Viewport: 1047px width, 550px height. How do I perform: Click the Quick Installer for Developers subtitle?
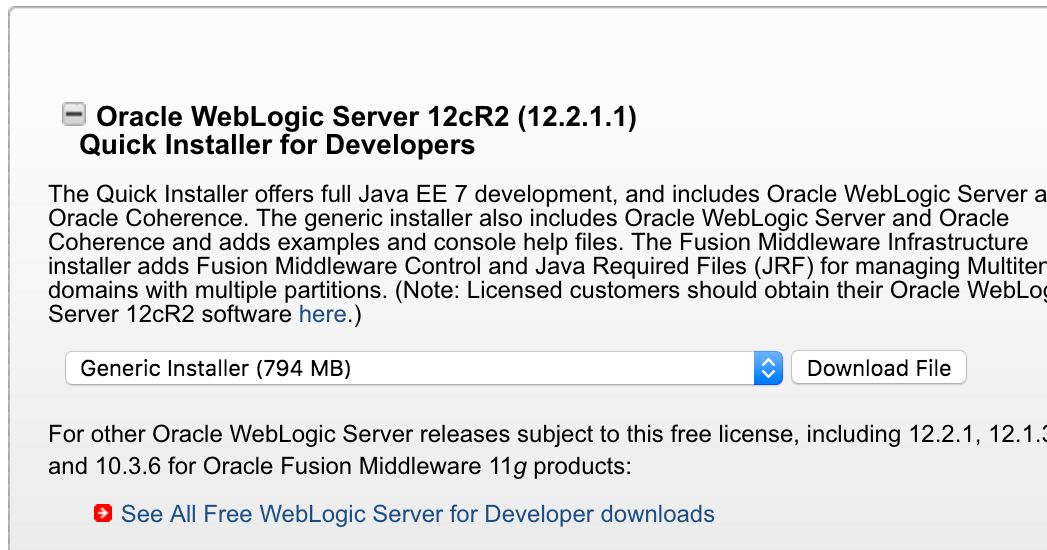(277, 145)
